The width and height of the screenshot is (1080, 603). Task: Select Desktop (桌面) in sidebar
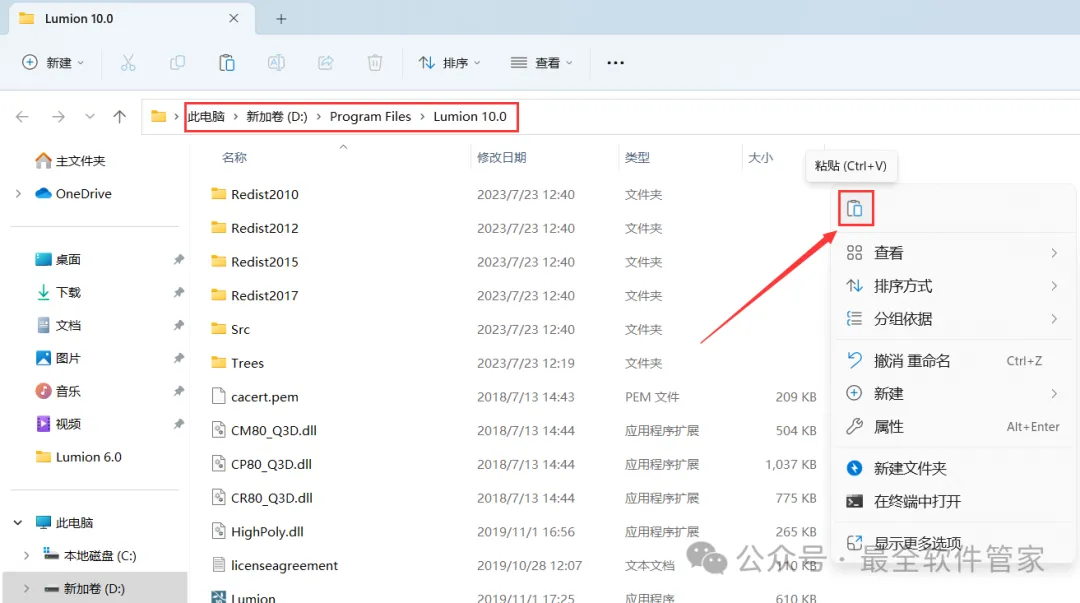68,259
